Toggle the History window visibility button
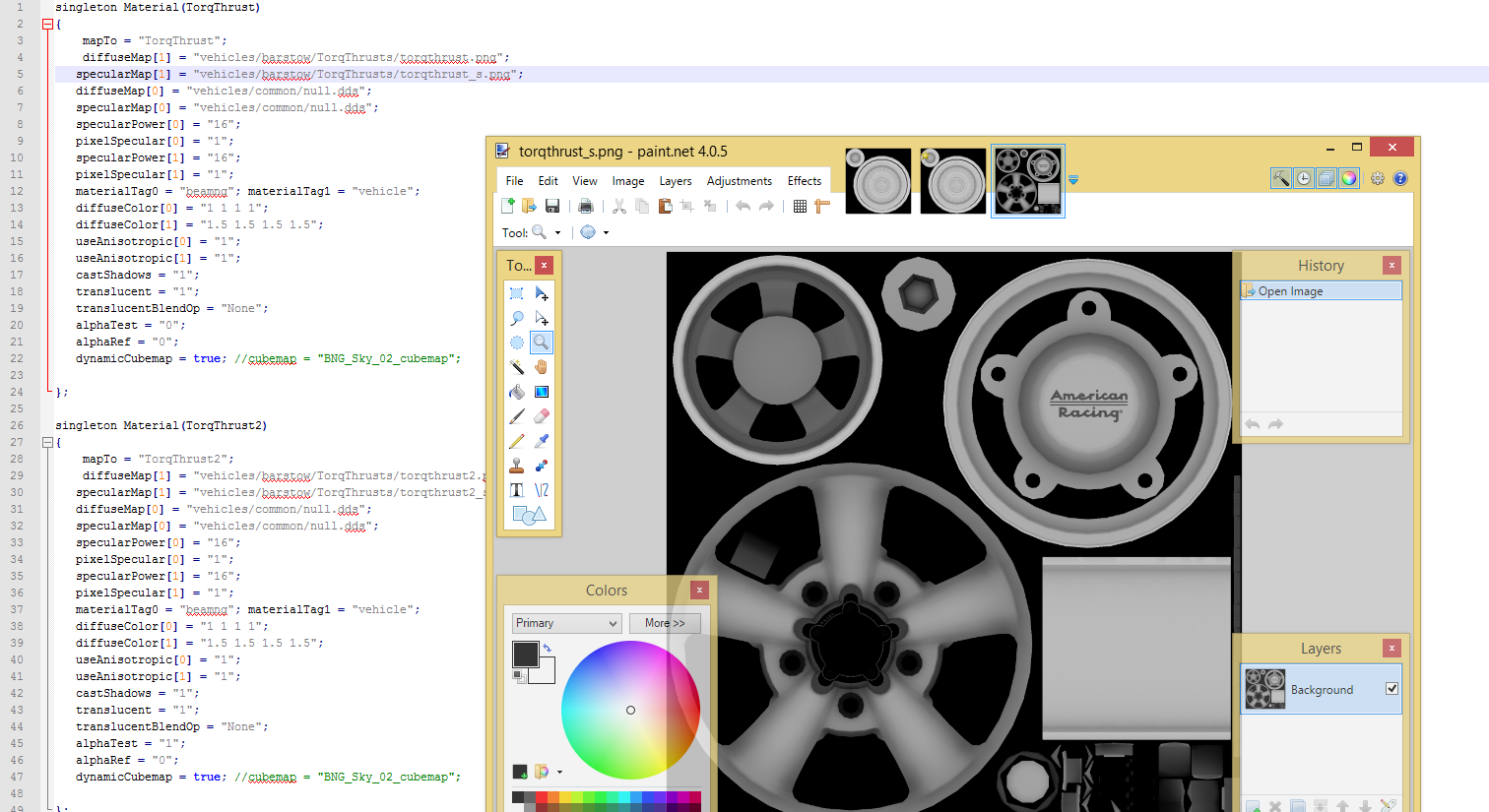This screenshot has height=812, width=1489. click(x=1304, y=178)
